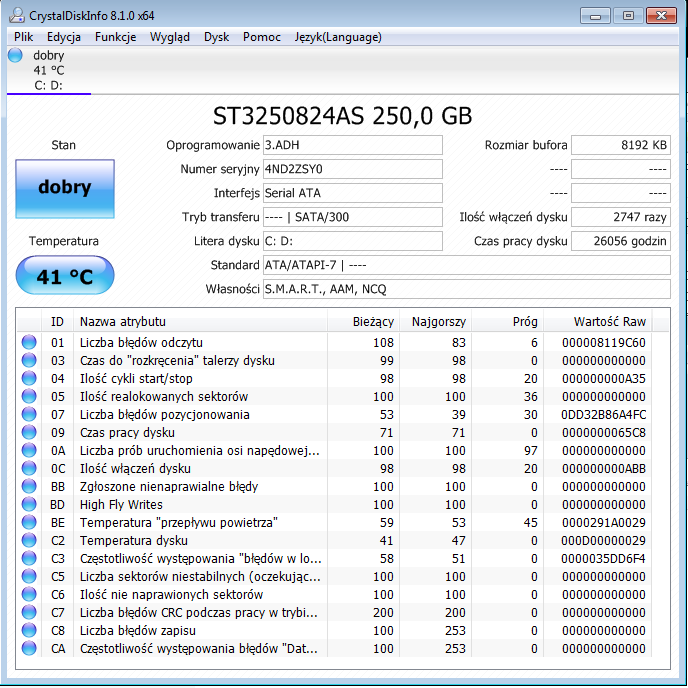Select the 'Czas pracy dysku' attribute row 09
688x688 pixels.
click(127, 433)
